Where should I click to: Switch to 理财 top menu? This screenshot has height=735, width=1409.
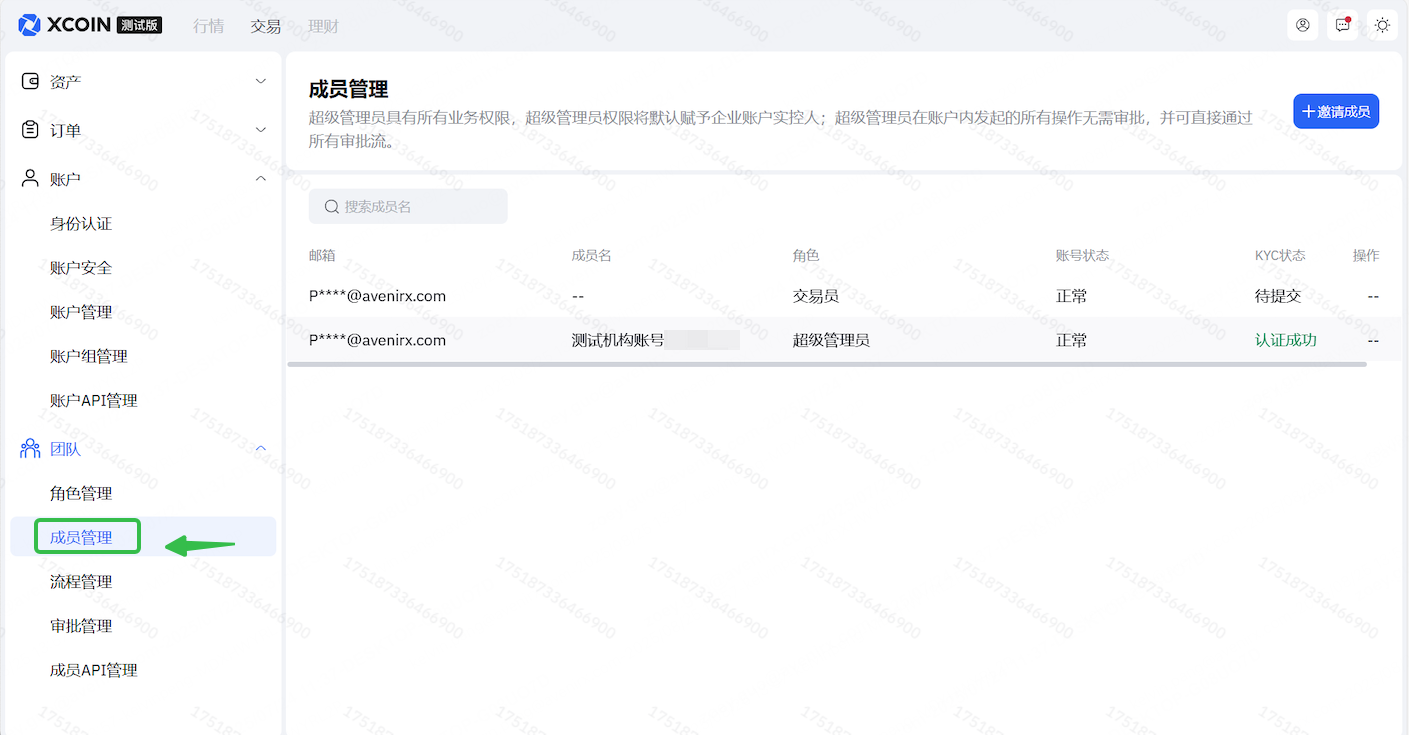point(323,26)
